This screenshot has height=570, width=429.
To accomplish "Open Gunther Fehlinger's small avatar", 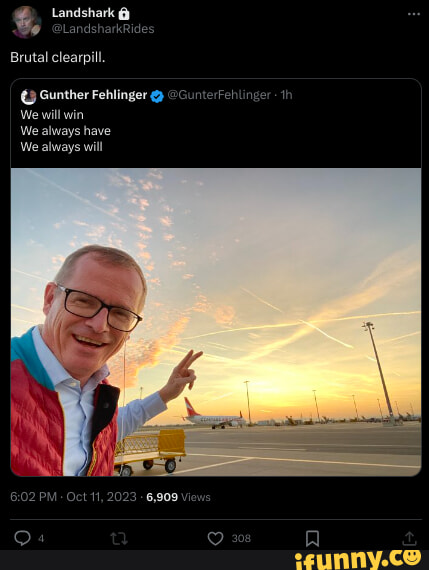I will tap(28, 96).
